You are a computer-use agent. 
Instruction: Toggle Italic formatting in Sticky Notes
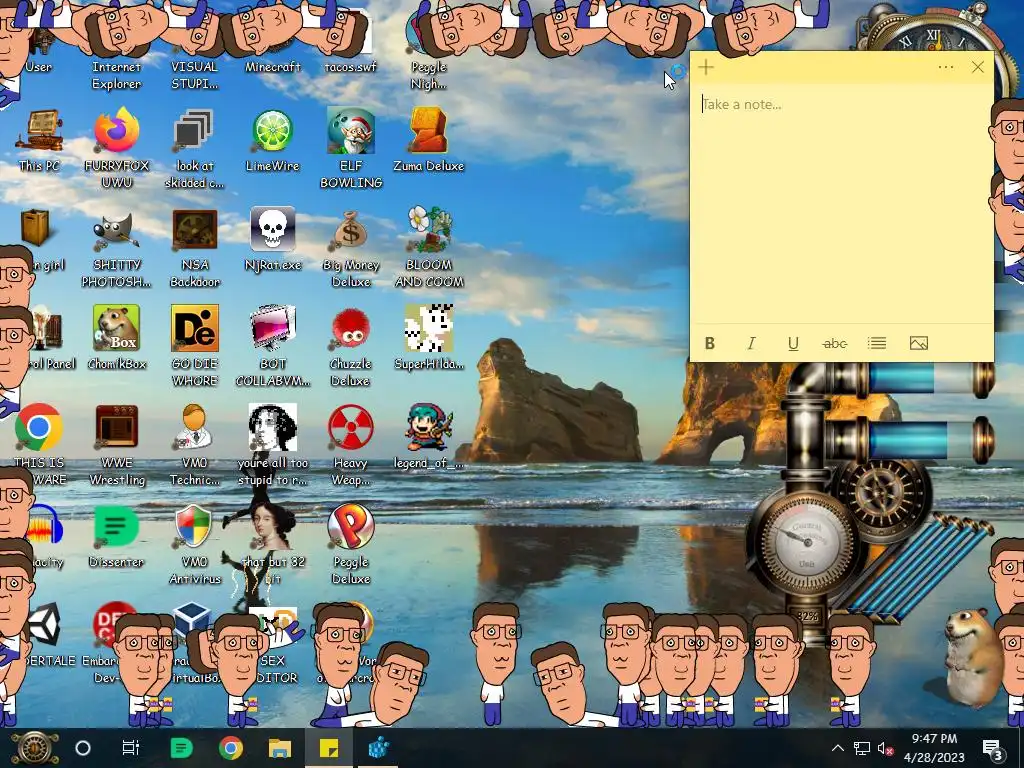point(752,344)
